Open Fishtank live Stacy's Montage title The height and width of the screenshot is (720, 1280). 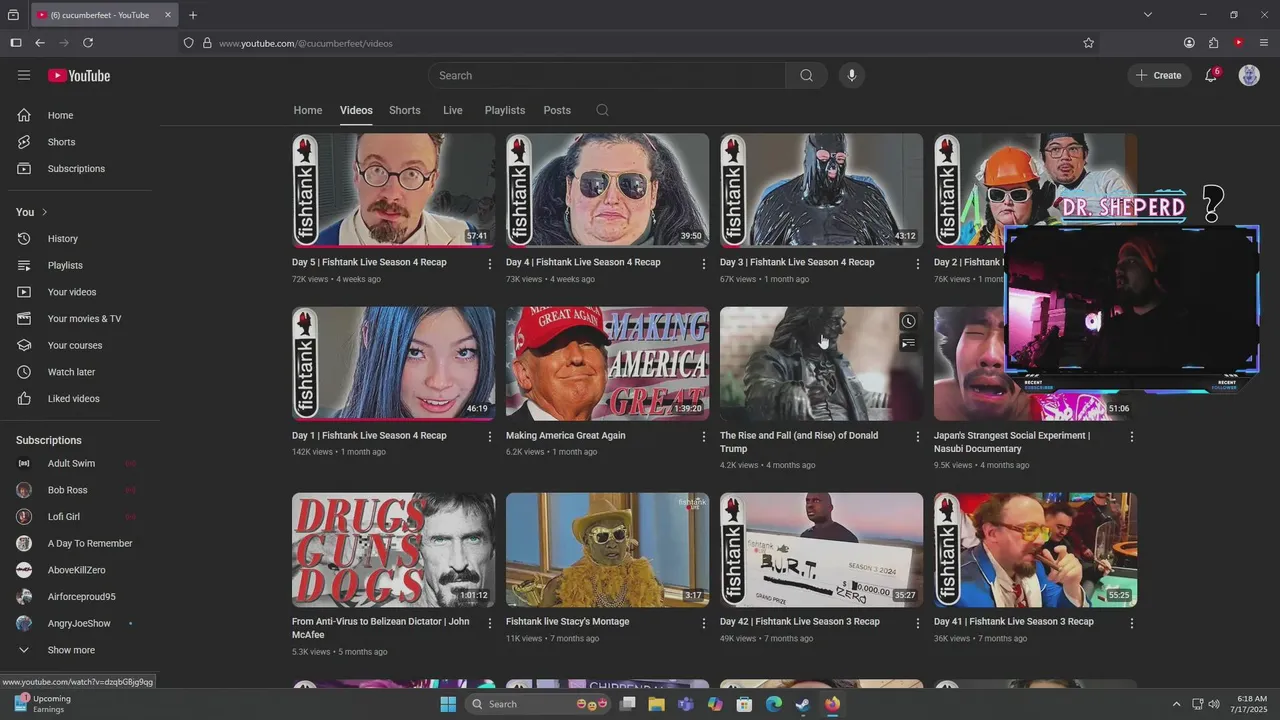click(568, 622)
